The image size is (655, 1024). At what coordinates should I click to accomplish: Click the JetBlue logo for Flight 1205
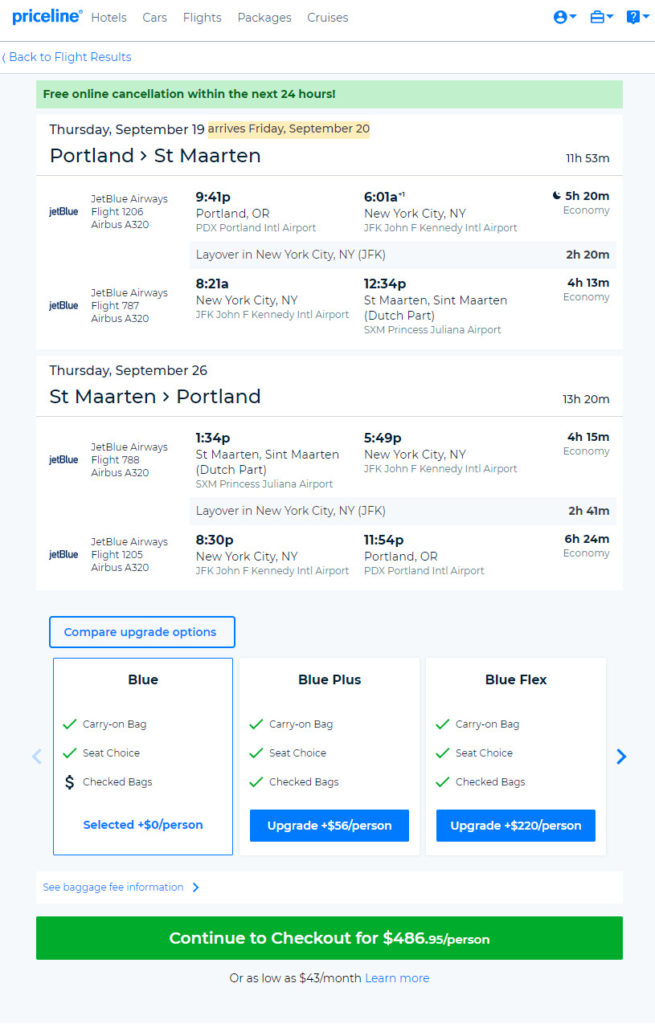click(x=63, y=554)
